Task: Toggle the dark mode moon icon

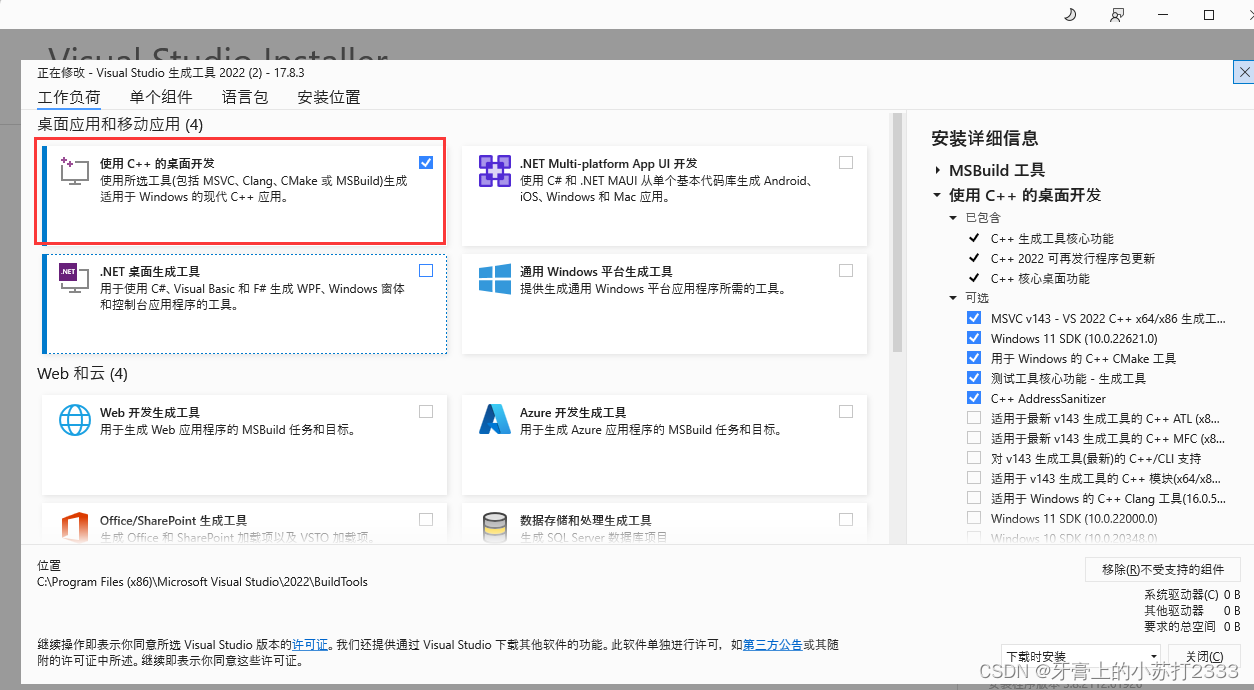Action: tap(1070, 14)
